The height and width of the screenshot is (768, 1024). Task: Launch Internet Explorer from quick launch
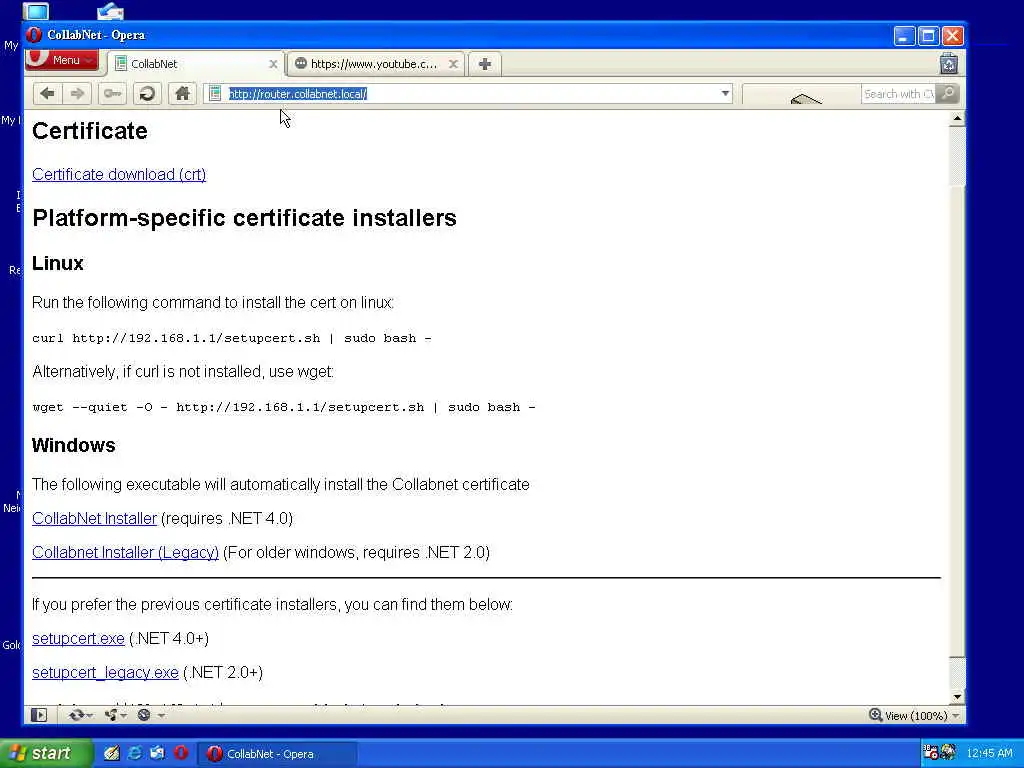[x=135, y=754]
